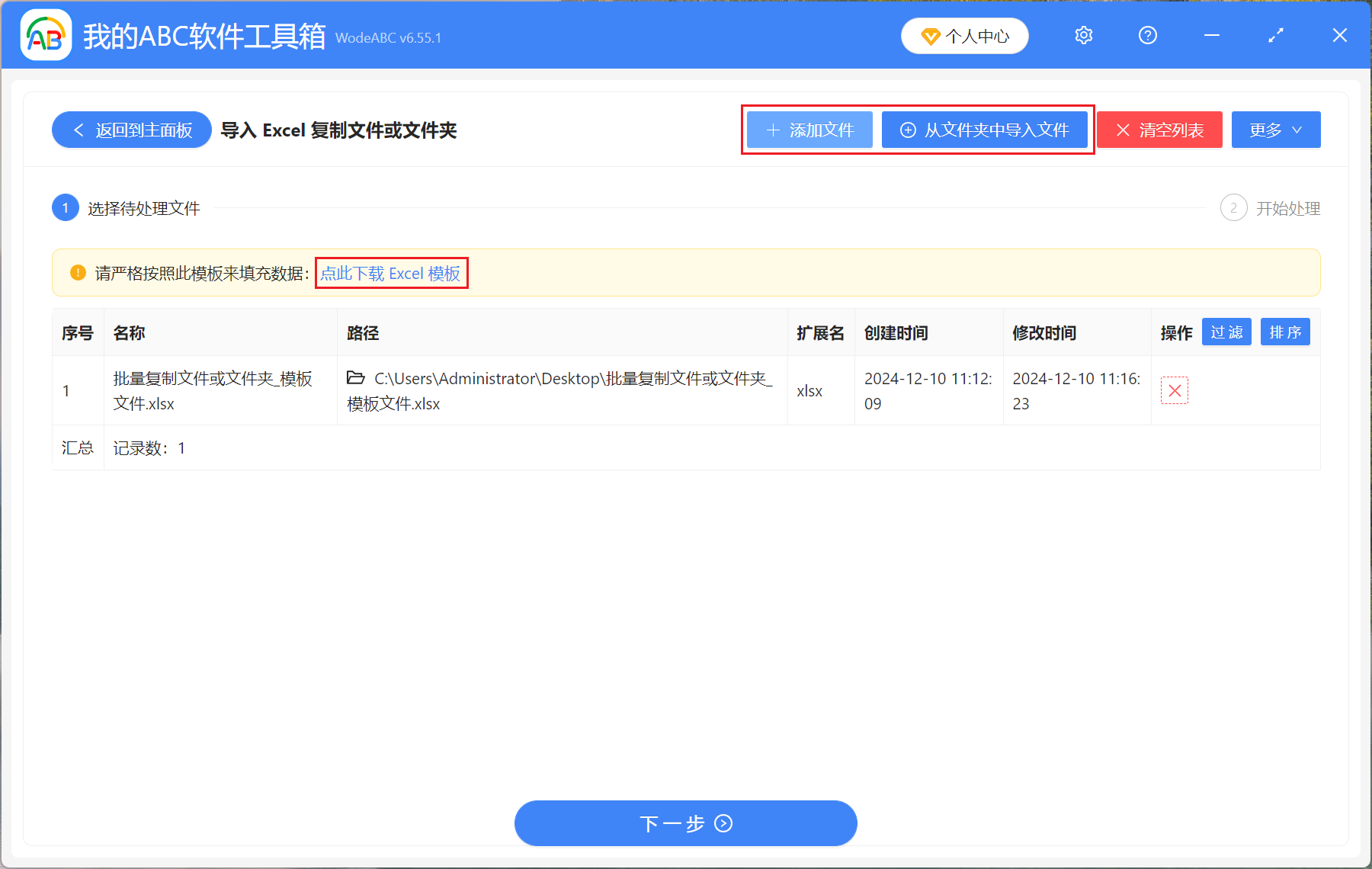The image size is (1372, 869).
Task: Open the 排序 sort option
Action: [x=1285, y=332]
